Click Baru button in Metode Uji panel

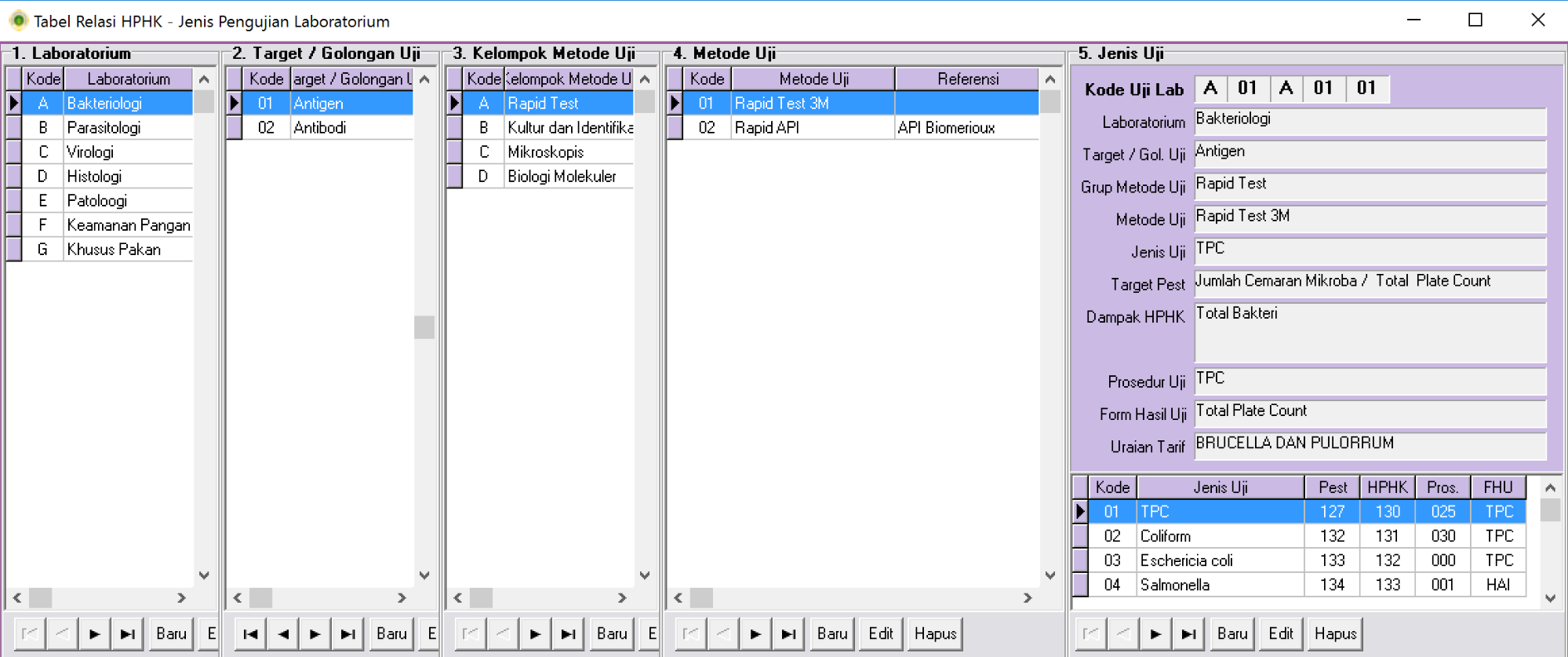831,633
